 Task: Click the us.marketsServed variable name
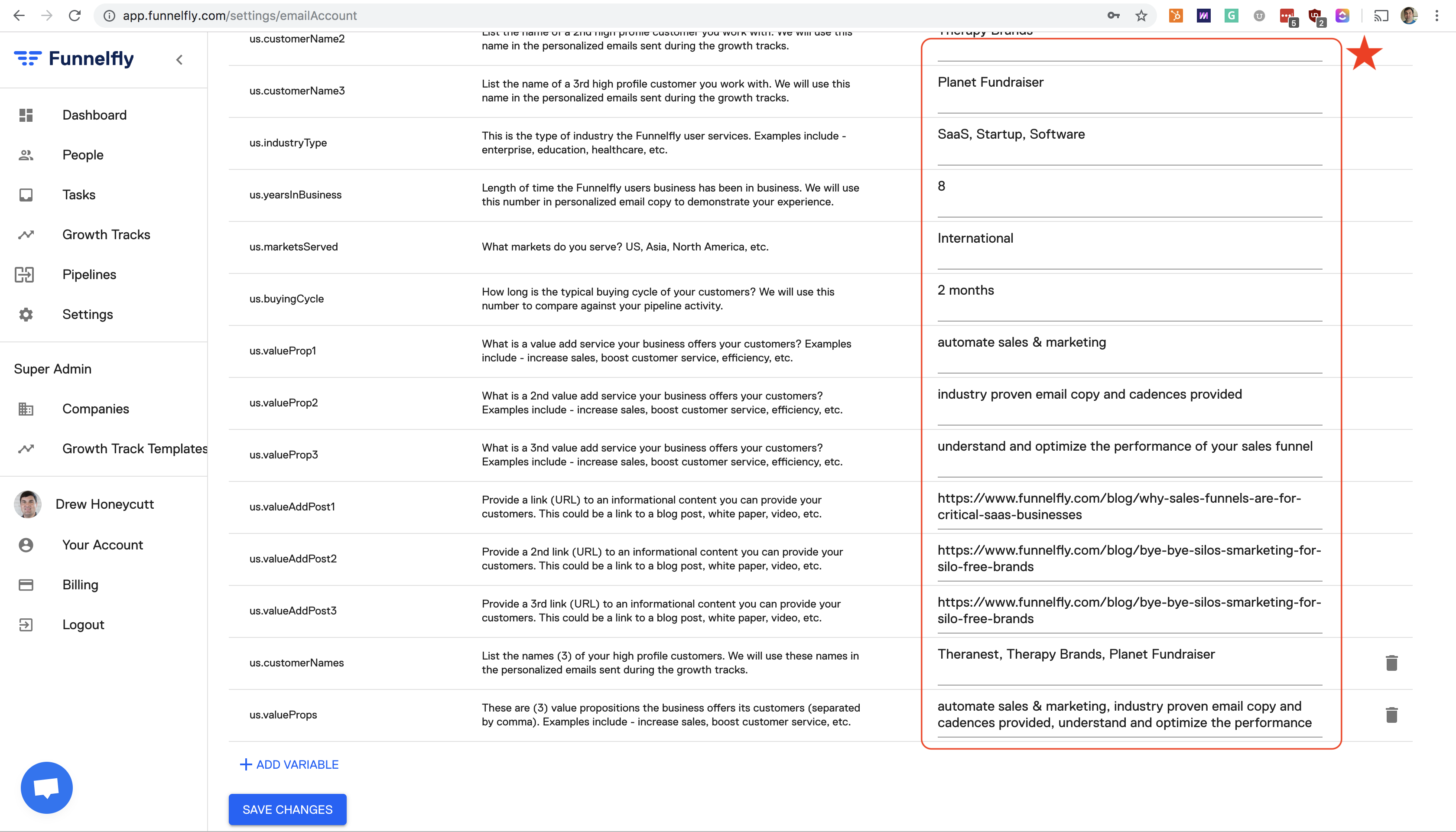[294, 247]
